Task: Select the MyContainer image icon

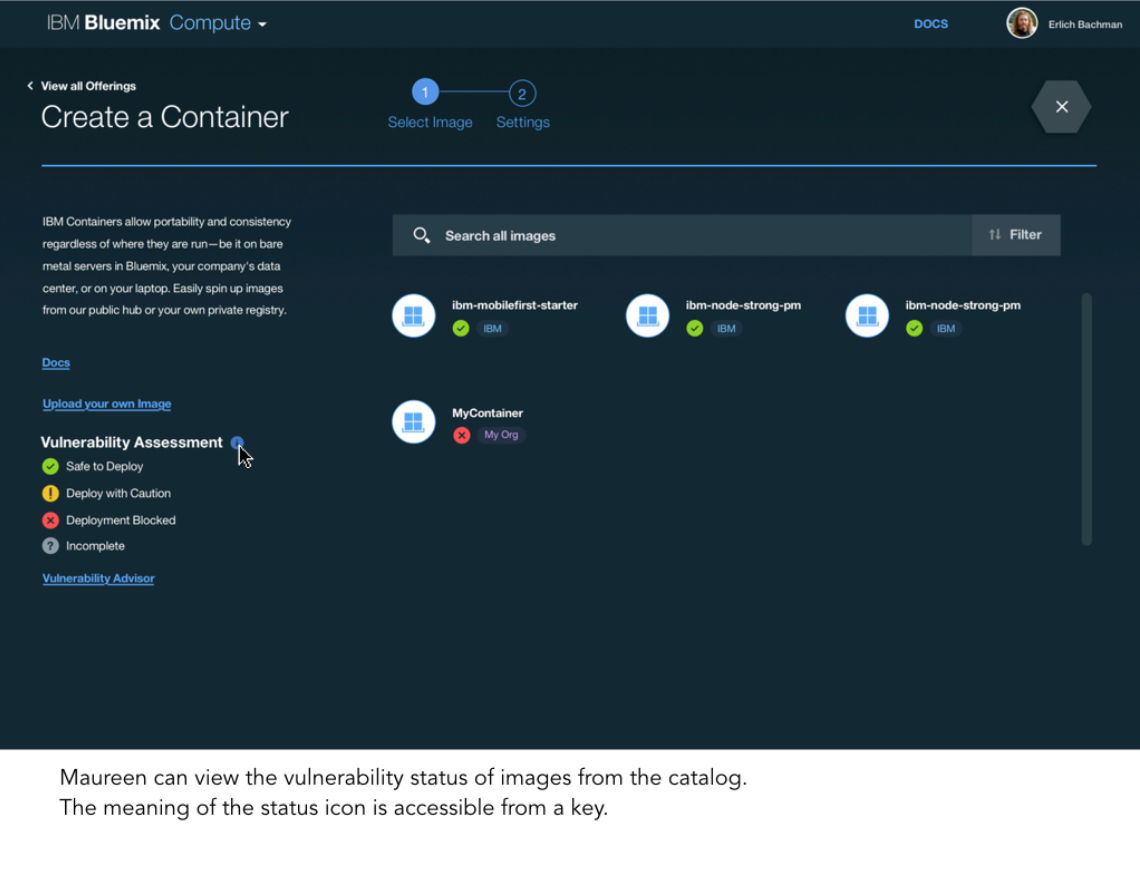Action: 414,422
